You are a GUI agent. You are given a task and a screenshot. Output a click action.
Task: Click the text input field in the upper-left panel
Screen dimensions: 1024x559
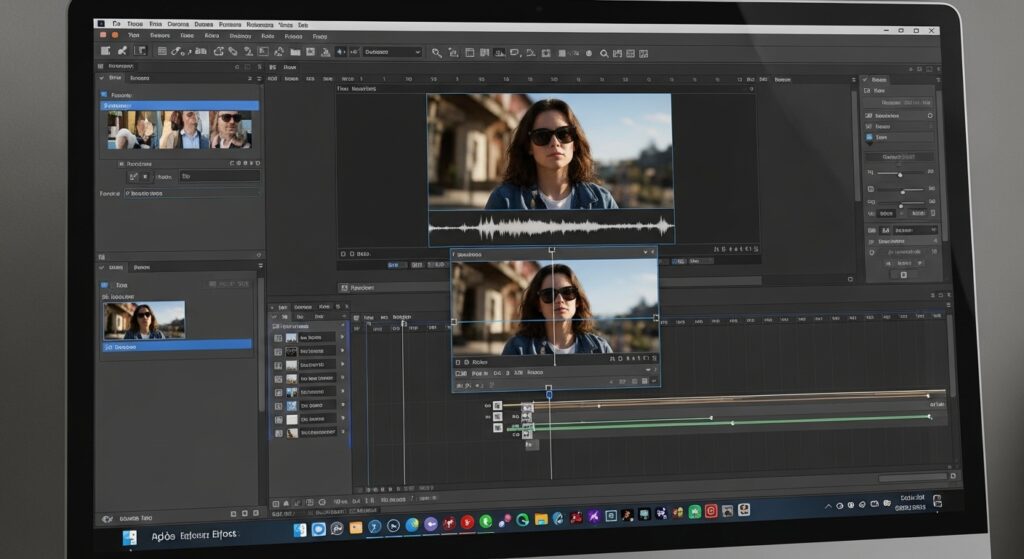tap(219, 176)
